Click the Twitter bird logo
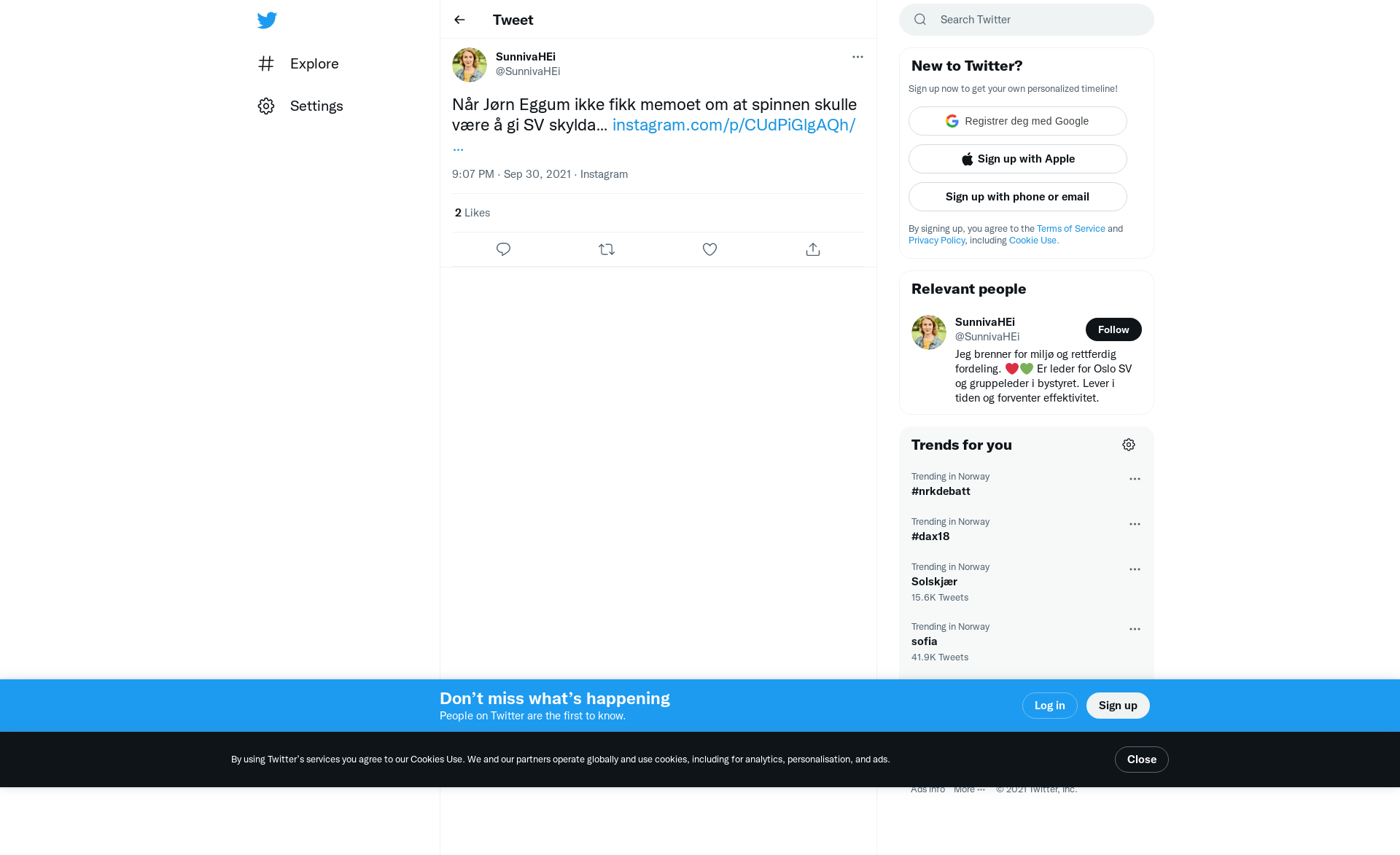1400x855 pixels. point(267,20)
